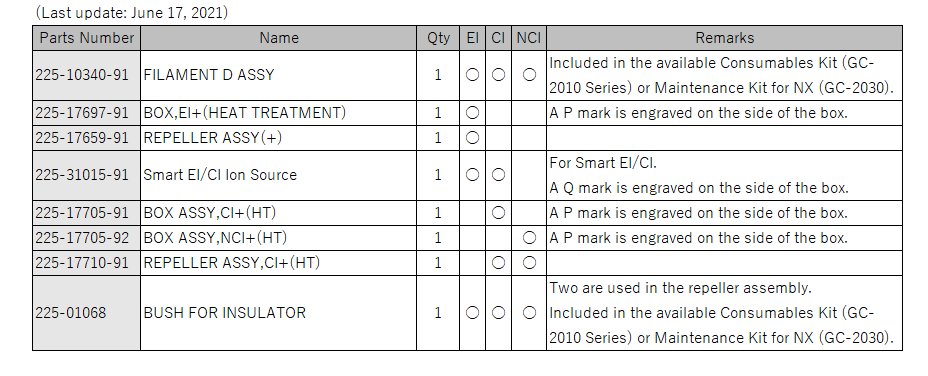Viewport: 928px width, 376px height.
Task: Click the CI circle for Smart EI/CI Ion Source
Action: 498,175
